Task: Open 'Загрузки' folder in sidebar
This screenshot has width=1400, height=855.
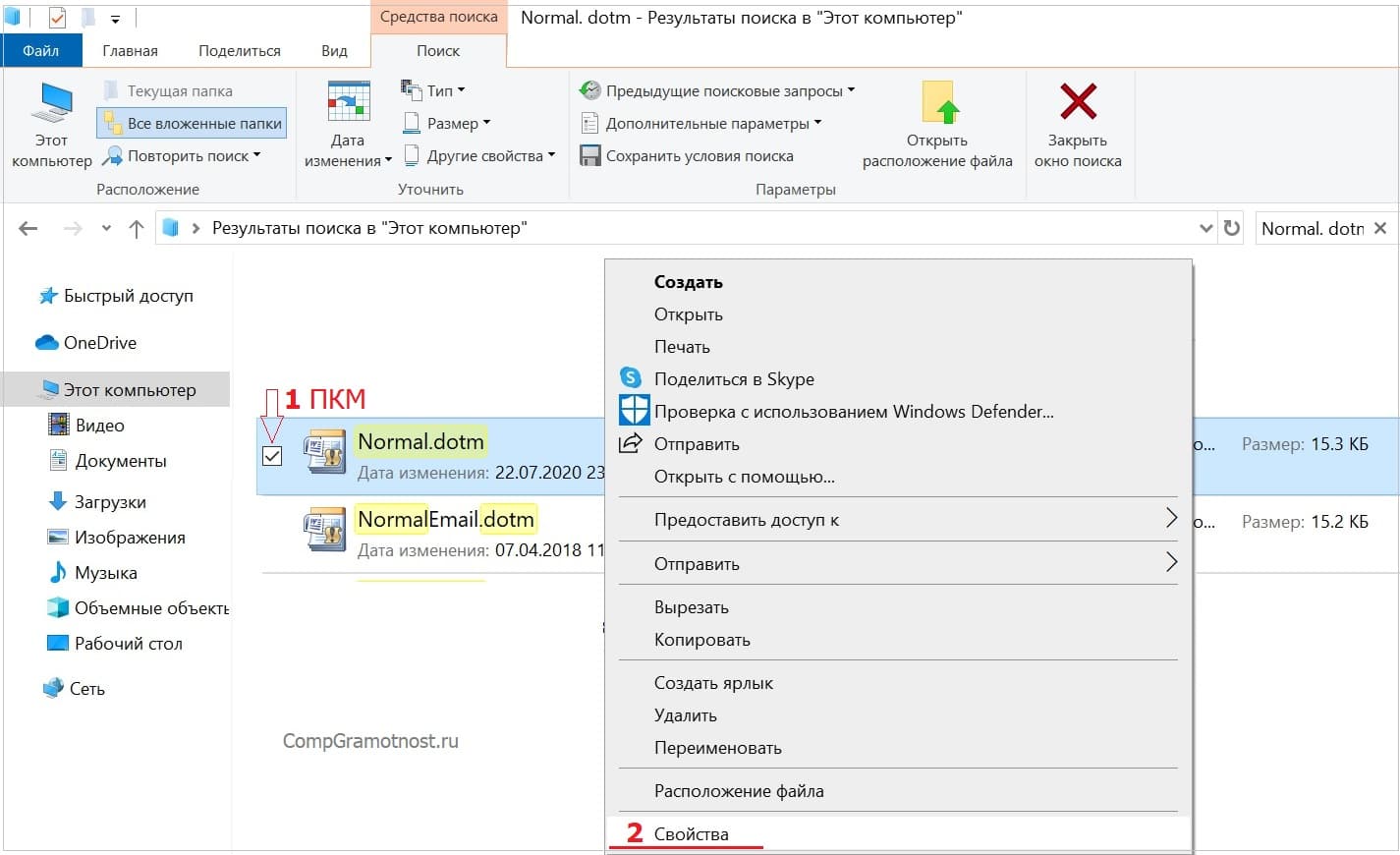Action: tap(110, 502)
